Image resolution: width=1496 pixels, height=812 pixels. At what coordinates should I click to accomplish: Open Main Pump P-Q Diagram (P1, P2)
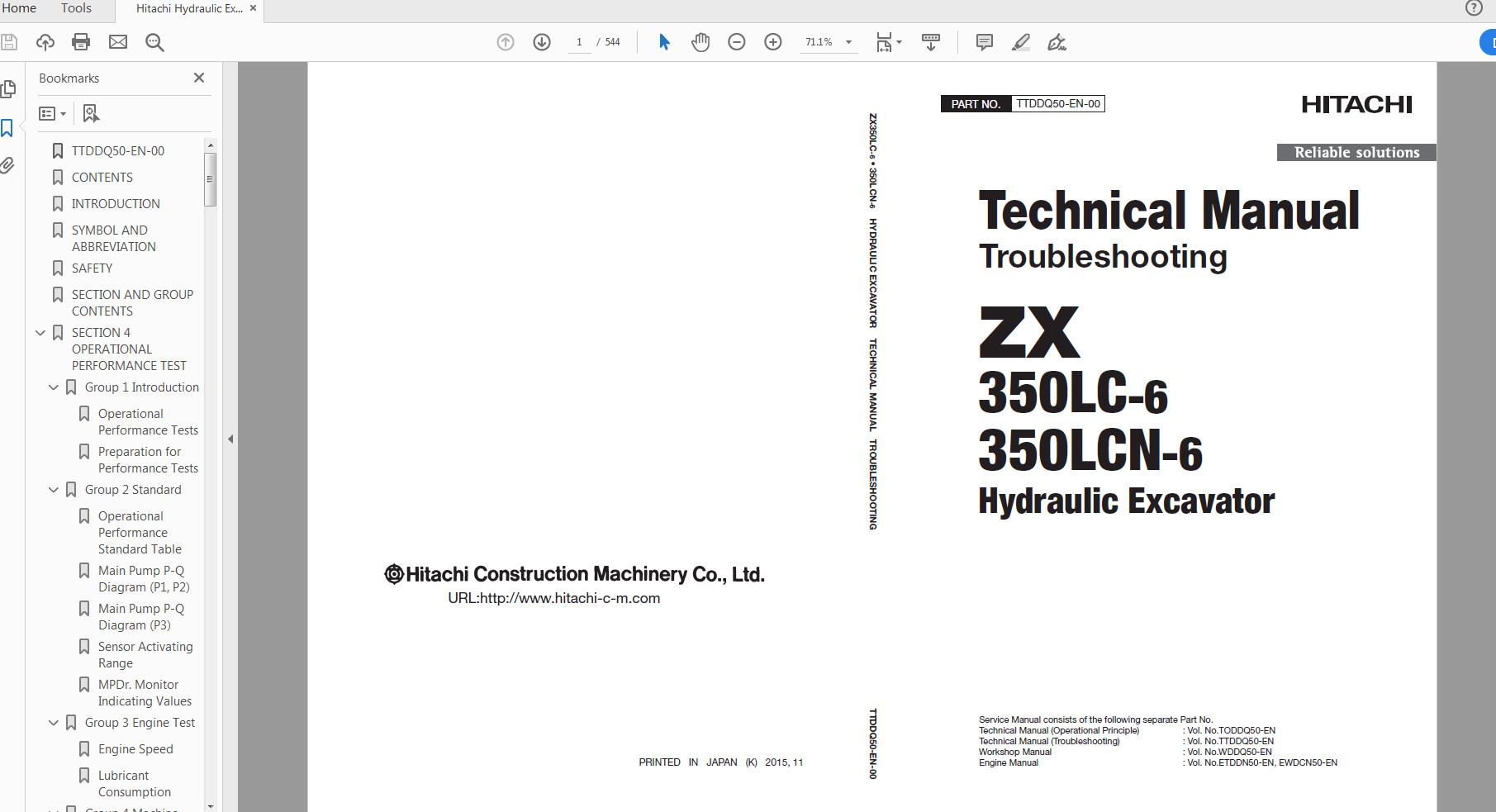[144, 579]
